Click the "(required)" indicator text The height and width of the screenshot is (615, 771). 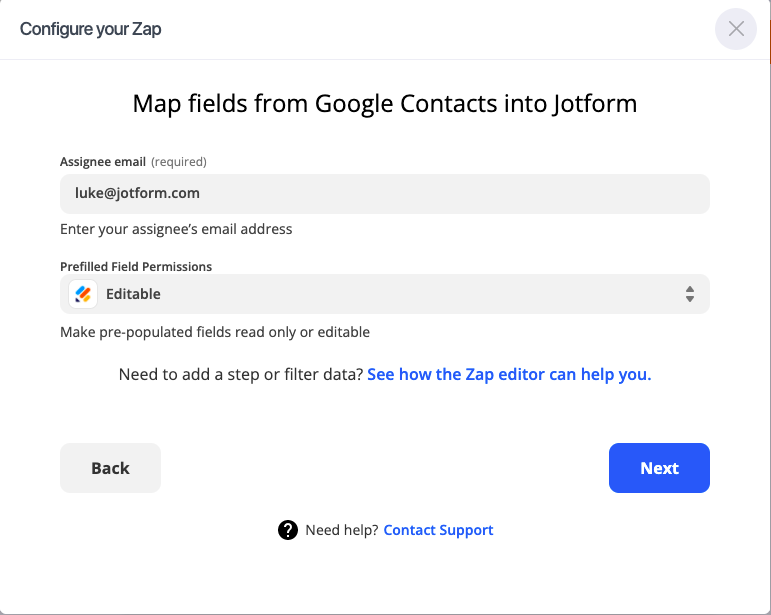pos(179,161)
